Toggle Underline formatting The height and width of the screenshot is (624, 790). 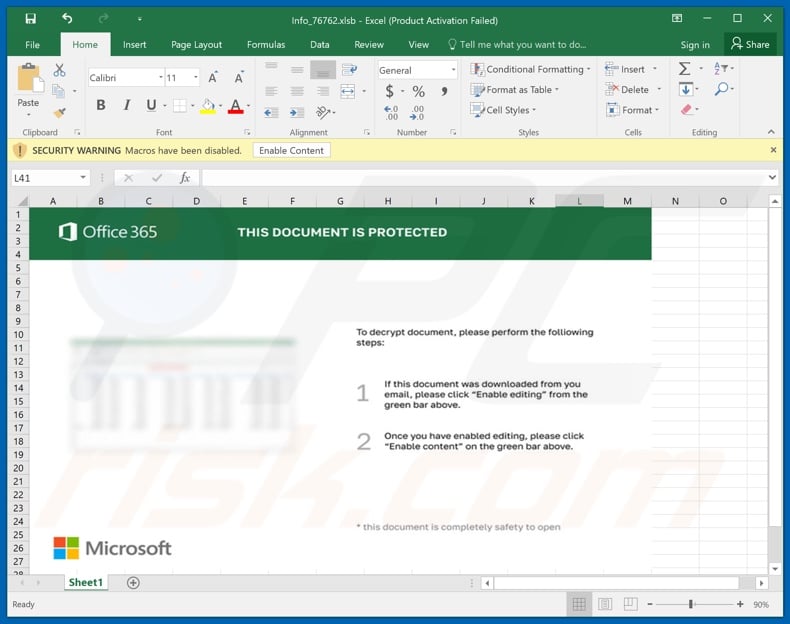point(151,105)
